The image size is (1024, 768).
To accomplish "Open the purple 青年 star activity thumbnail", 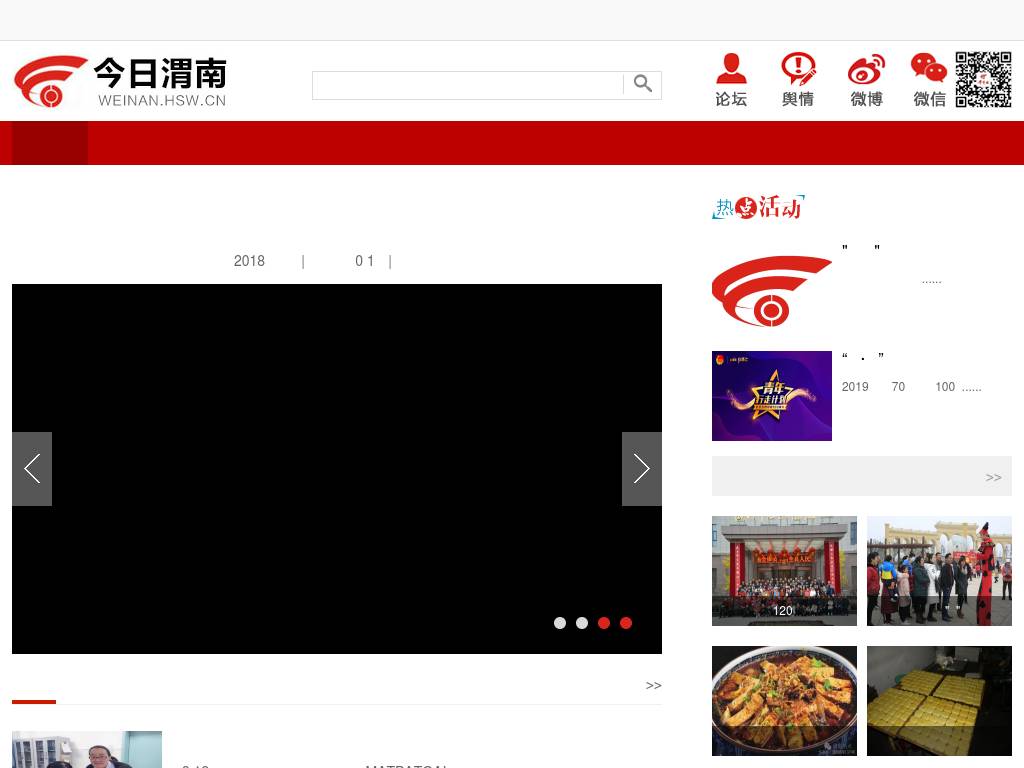I will coord(772,396).
